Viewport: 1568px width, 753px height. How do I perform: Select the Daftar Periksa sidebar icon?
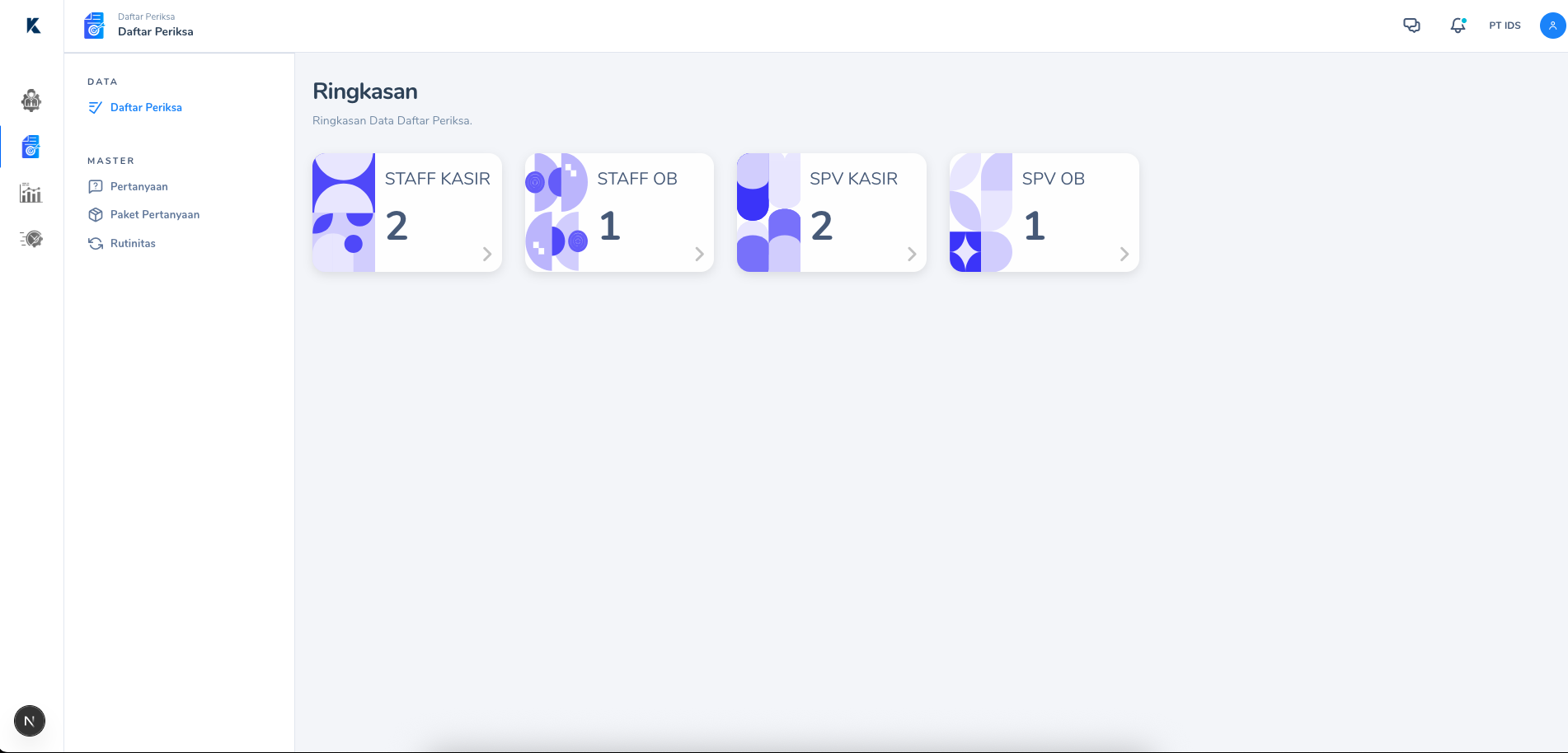click(x=31, y=147)
